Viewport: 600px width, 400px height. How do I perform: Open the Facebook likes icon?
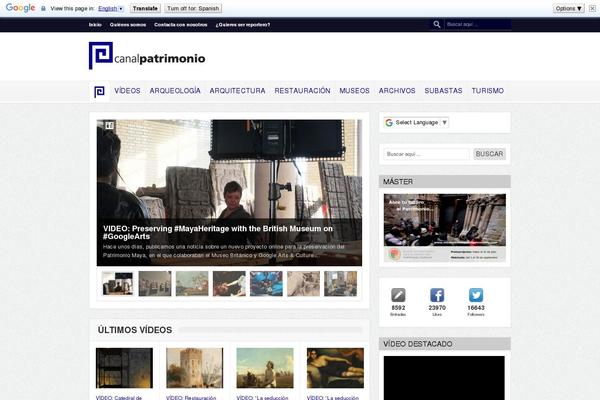coord(437,295)
